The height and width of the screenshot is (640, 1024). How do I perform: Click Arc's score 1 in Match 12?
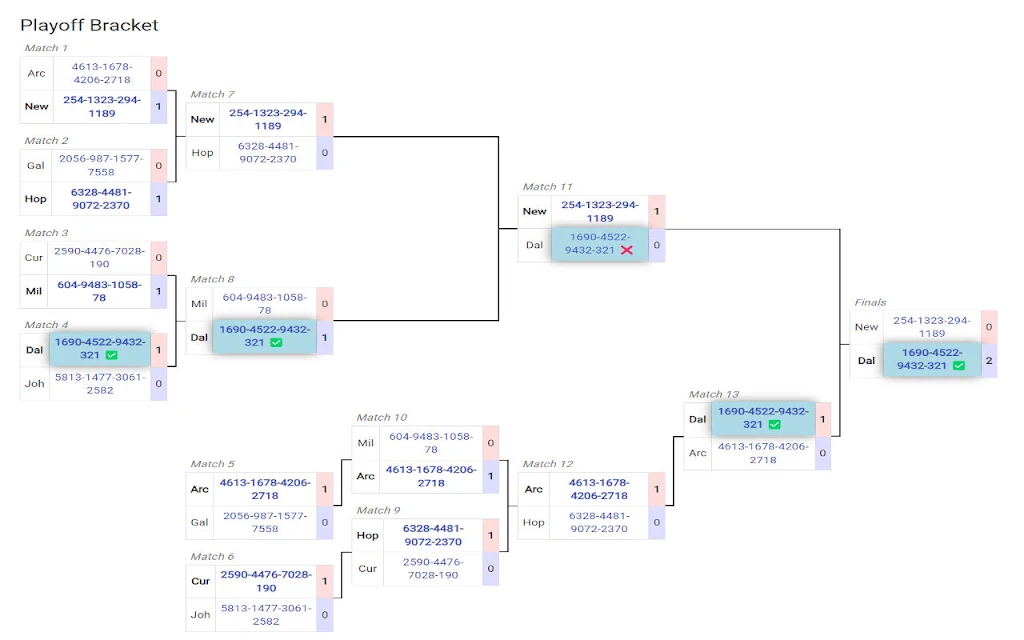[x=656, y=488]
